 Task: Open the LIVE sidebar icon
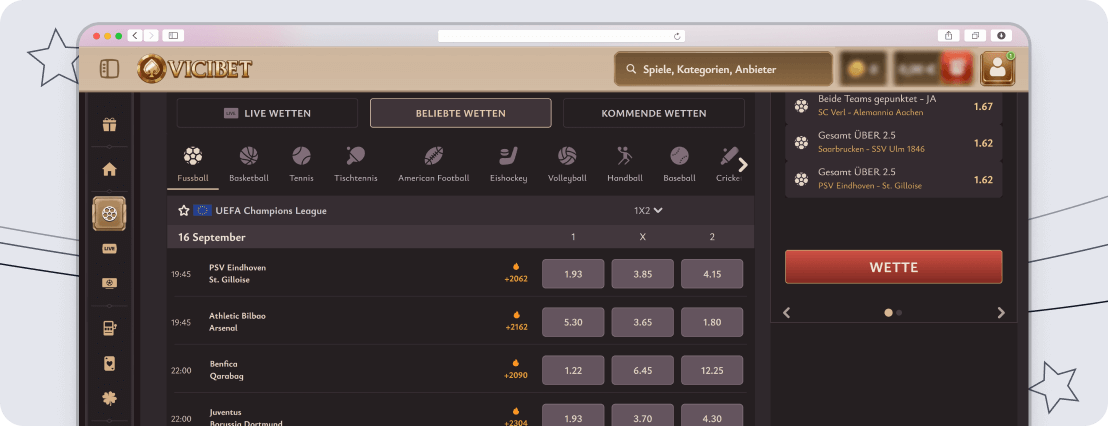[109, 249]
